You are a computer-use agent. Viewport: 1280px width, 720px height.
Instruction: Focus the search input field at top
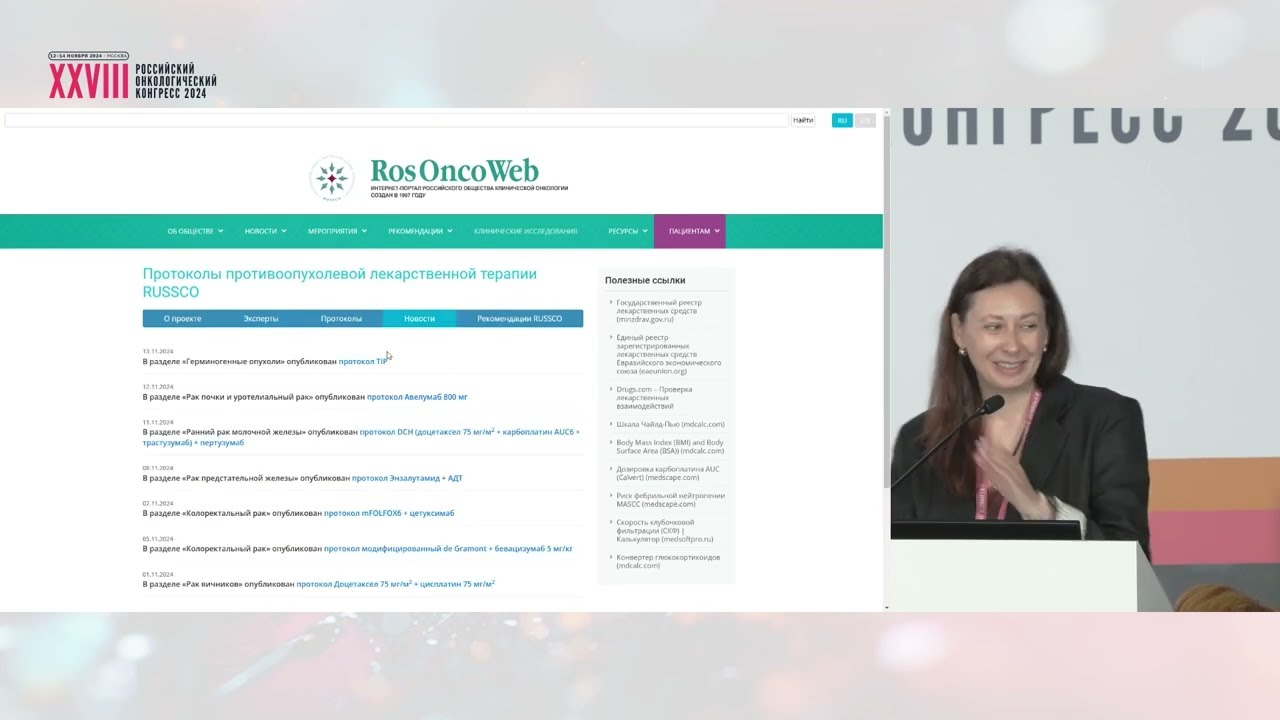tap(396, 120)
